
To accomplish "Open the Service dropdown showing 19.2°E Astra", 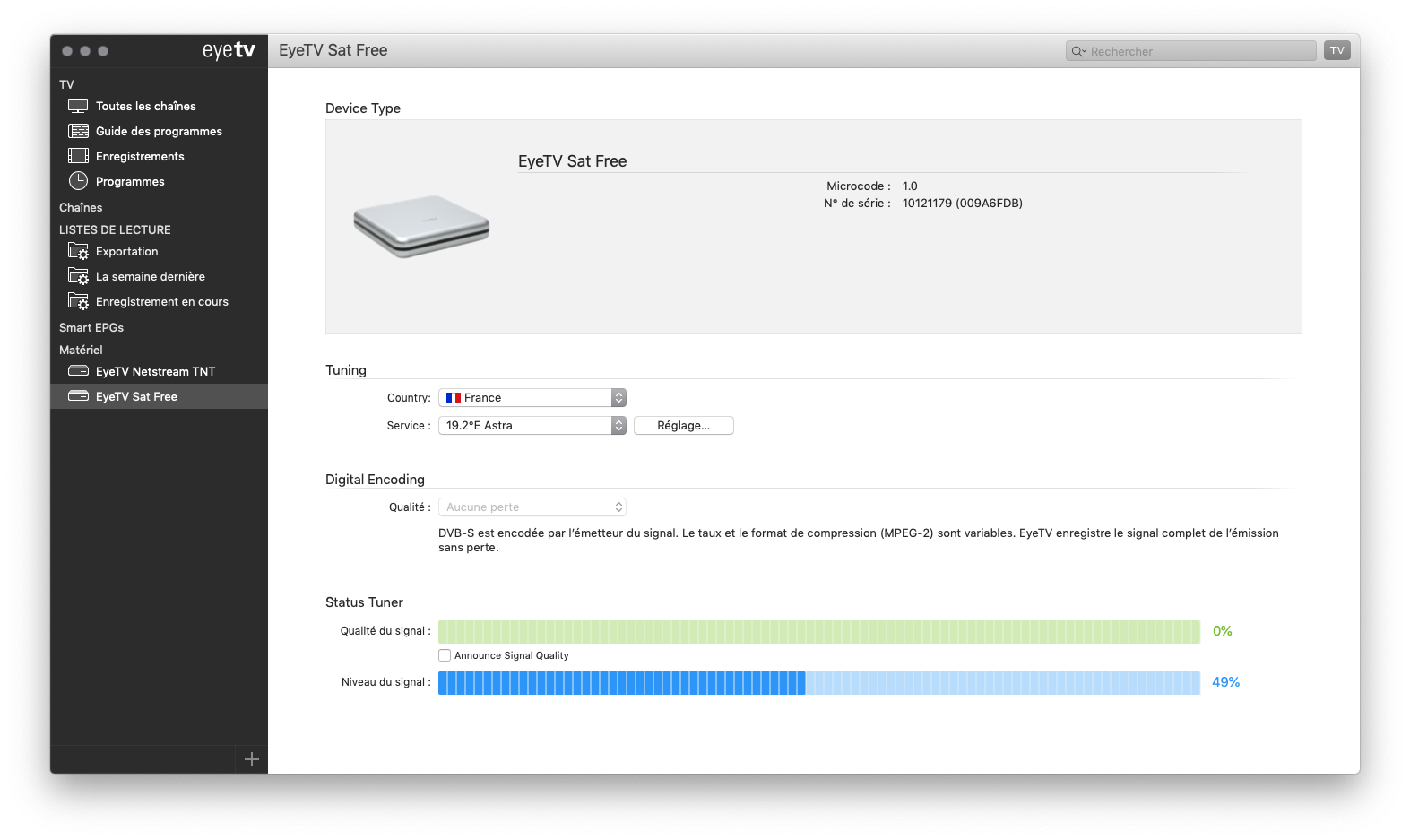I will click(x=532, y=425).
